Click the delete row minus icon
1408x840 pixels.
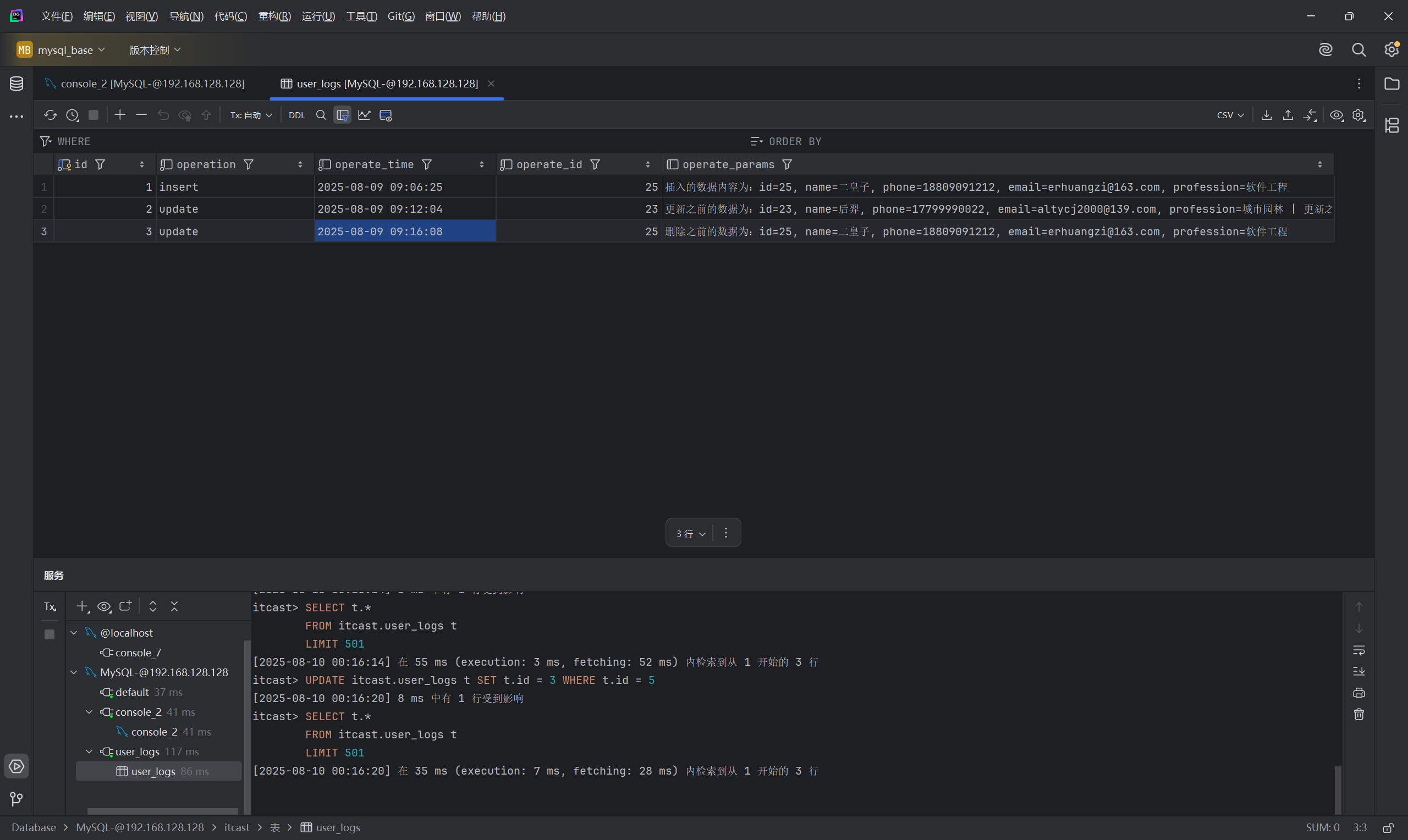(x=141, y=115)
